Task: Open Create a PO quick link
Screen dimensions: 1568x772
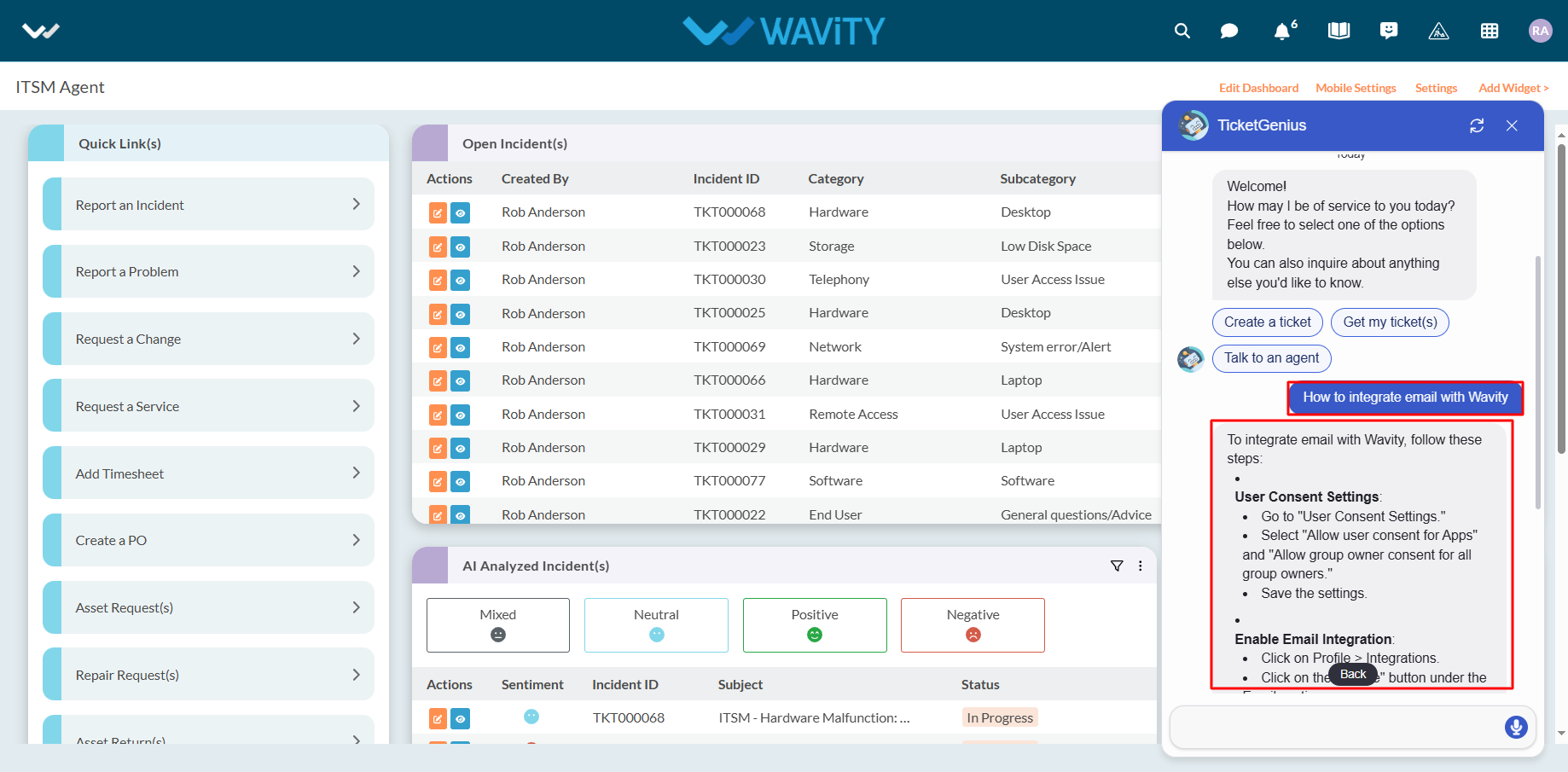Action: (208, 540)
